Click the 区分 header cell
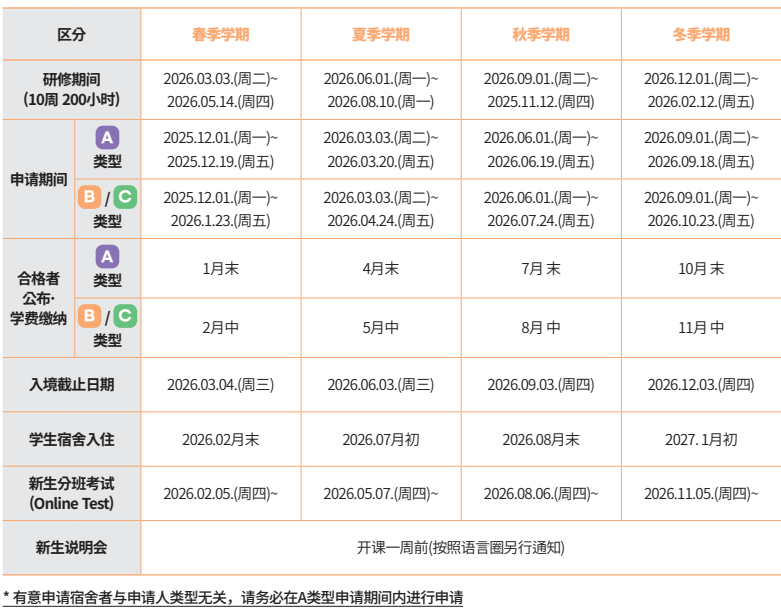This screenshot has height=609, width=781. pos(71,34)
